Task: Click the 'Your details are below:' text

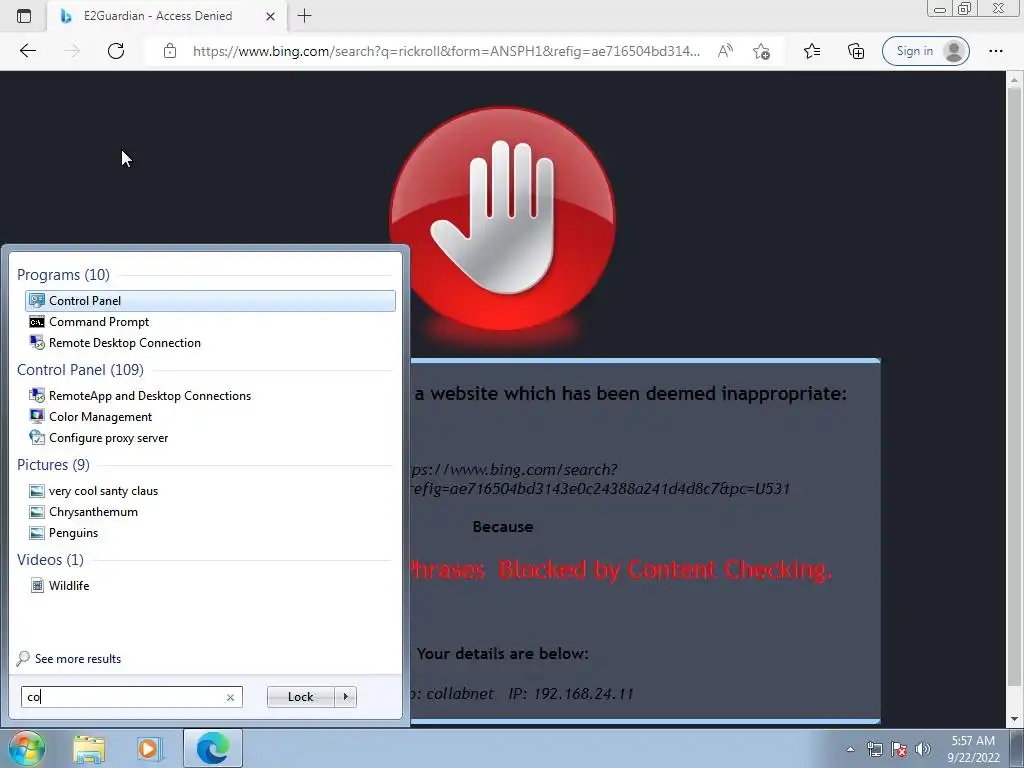Action: [502, 654]
